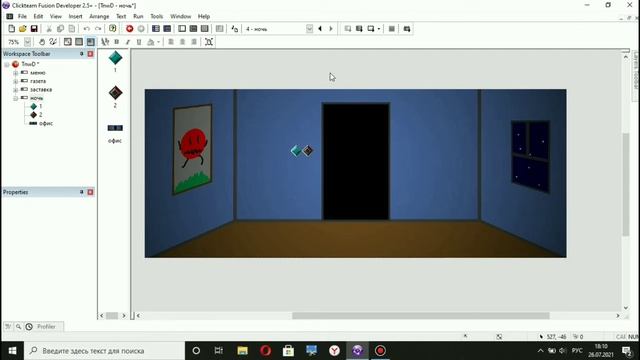Align text to the left

point(171,42)
